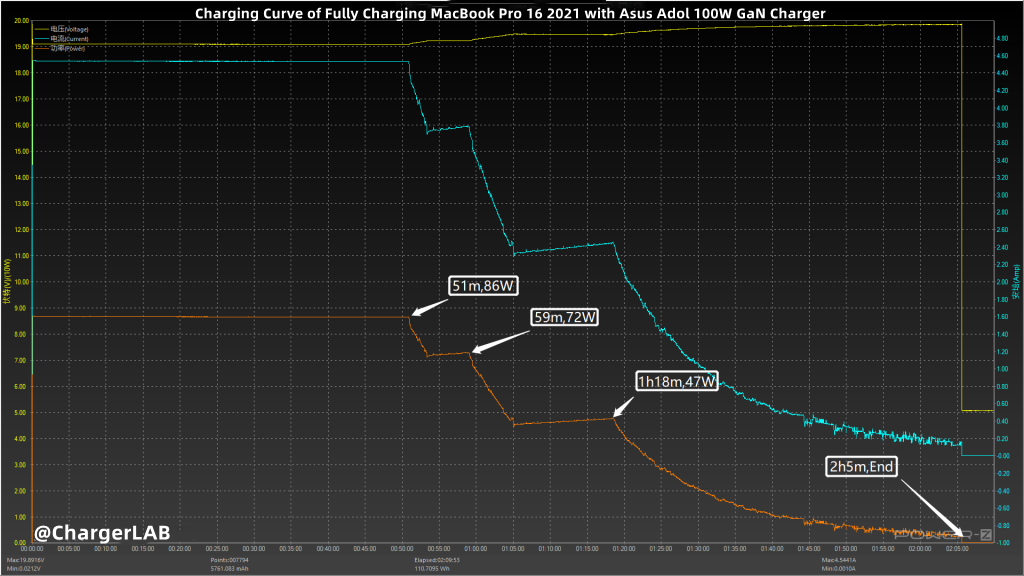Select the Voltage legend entry
Viewport: 1024px width, 576px height.
coord(61,29)
